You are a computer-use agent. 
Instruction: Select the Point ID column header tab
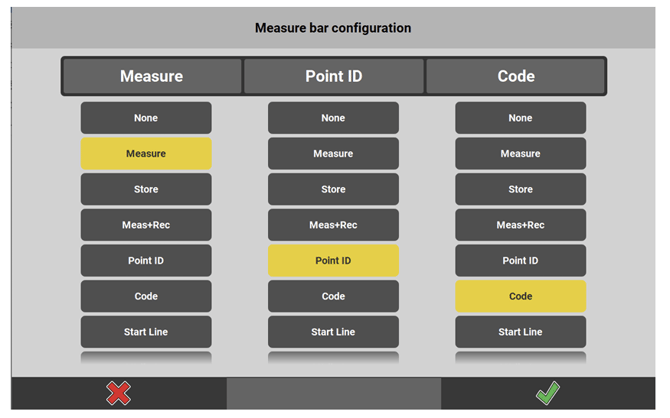coord(334,76)
